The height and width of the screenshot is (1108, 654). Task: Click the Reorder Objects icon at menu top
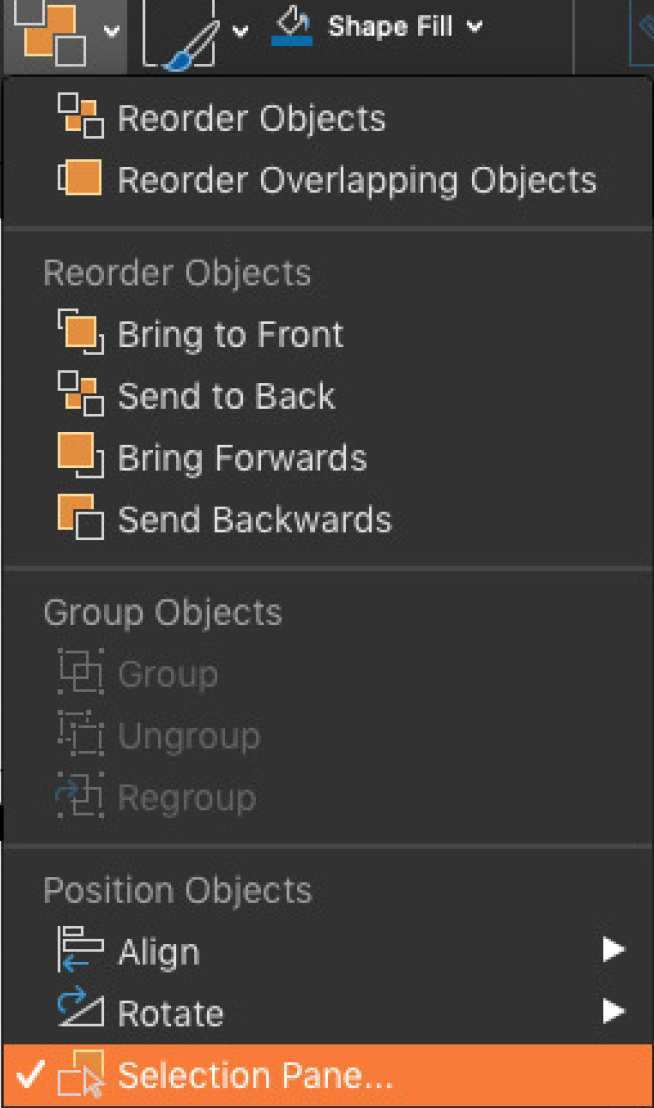80,118
